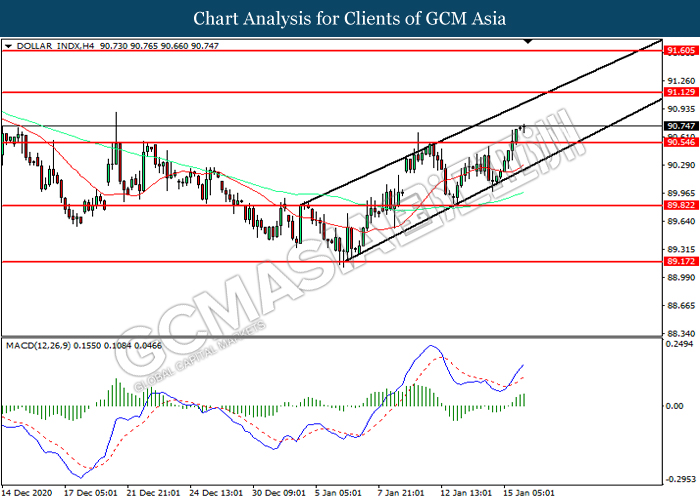Click the 30 Dec 09:01 date label
The image size is (700, 500).
[x=277, y=492]
